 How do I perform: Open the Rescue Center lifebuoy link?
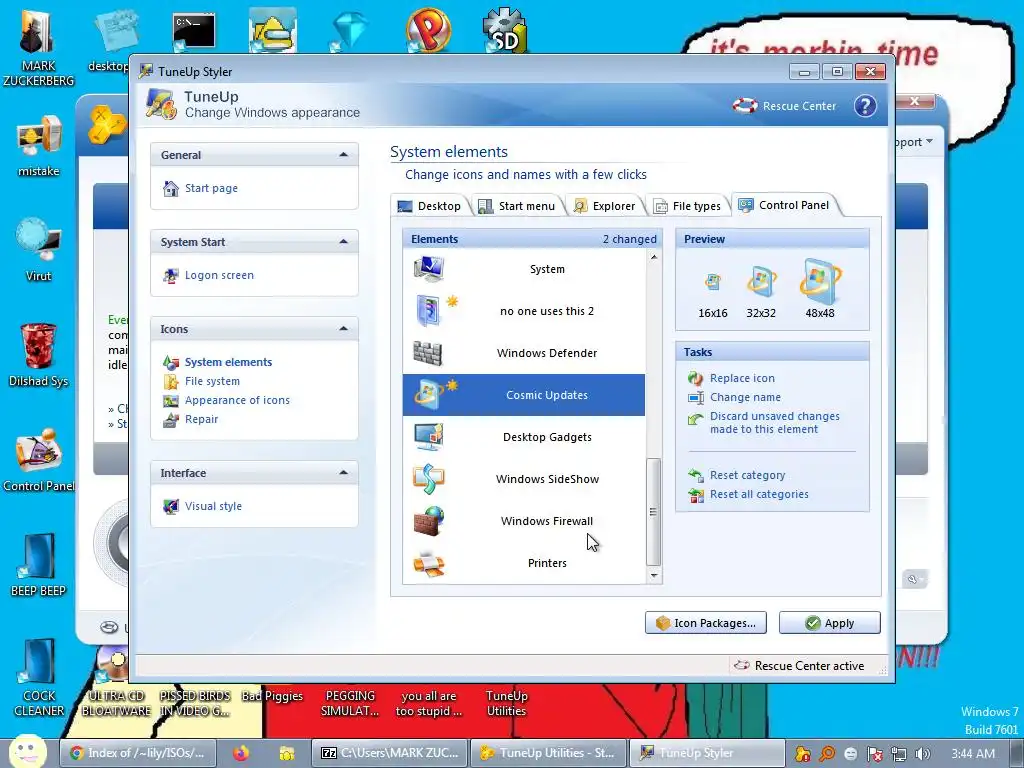coord(784,106)
